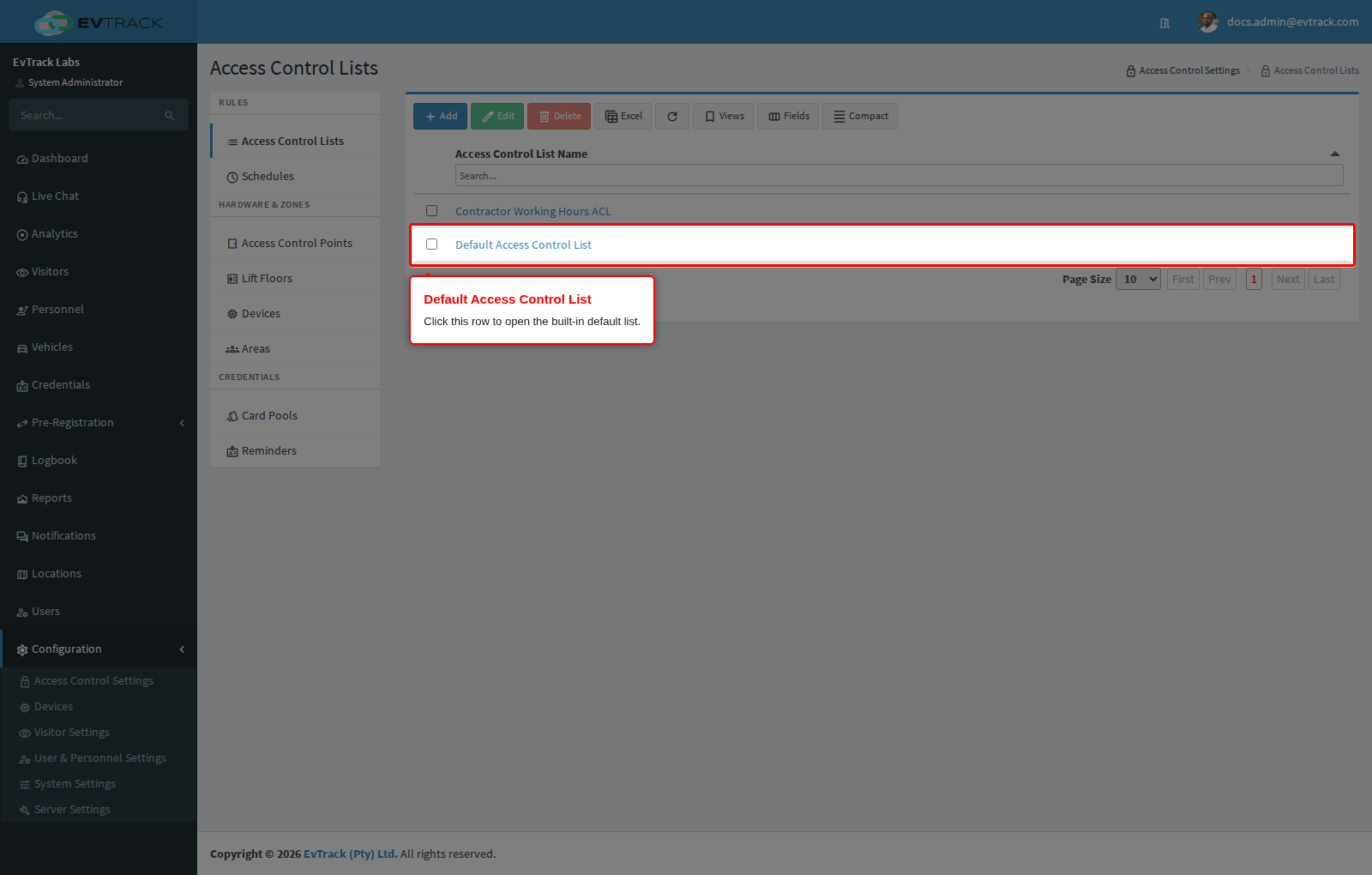Open Contractor Working Hours ACL link
This screenshot has height=875, width=1372.
click(x=533, y=212)
